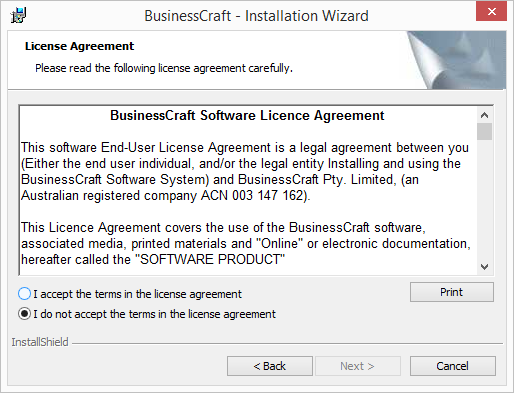Print the license agreement
This screenshot has width=514, height=393.
[452, 292]
